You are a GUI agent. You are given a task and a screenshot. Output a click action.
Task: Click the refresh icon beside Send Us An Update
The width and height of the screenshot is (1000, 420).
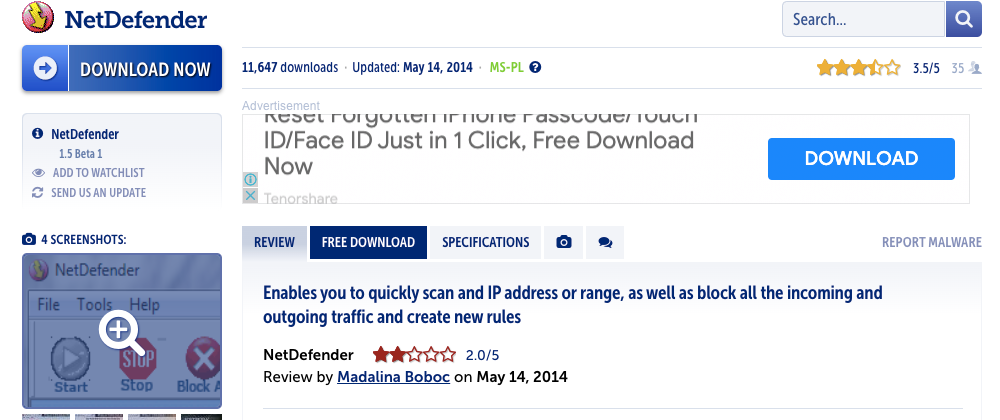click(38, 192)
